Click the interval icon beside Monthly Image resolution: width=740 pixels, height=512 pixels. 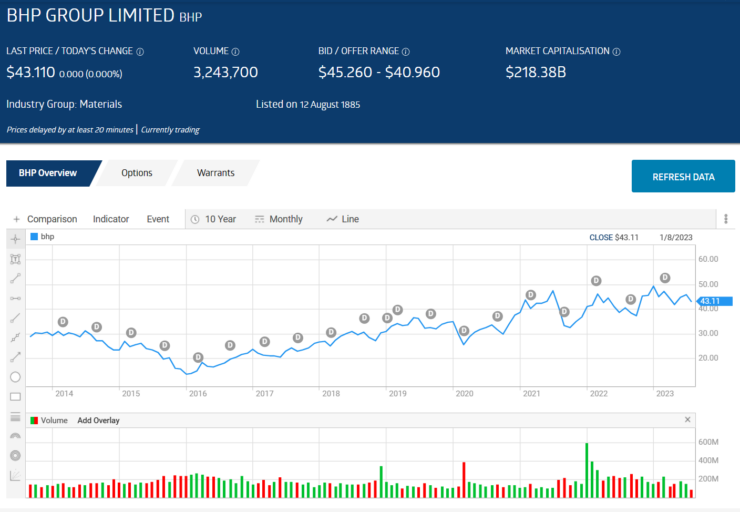point(260,219)
